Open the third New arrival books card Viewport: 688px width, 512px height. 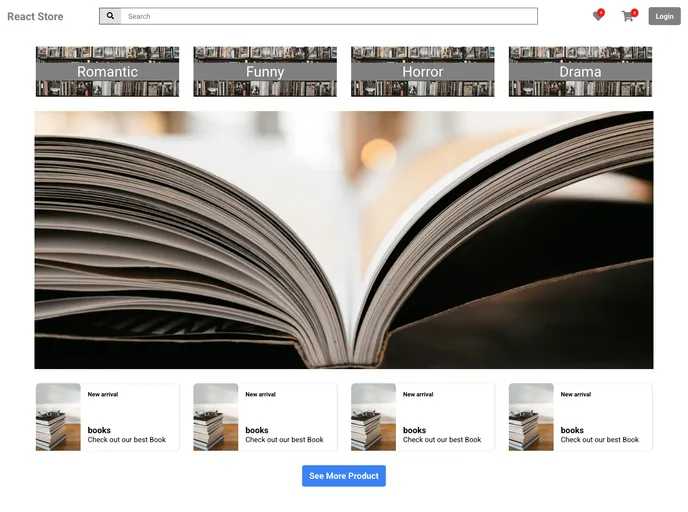point(444,417)
